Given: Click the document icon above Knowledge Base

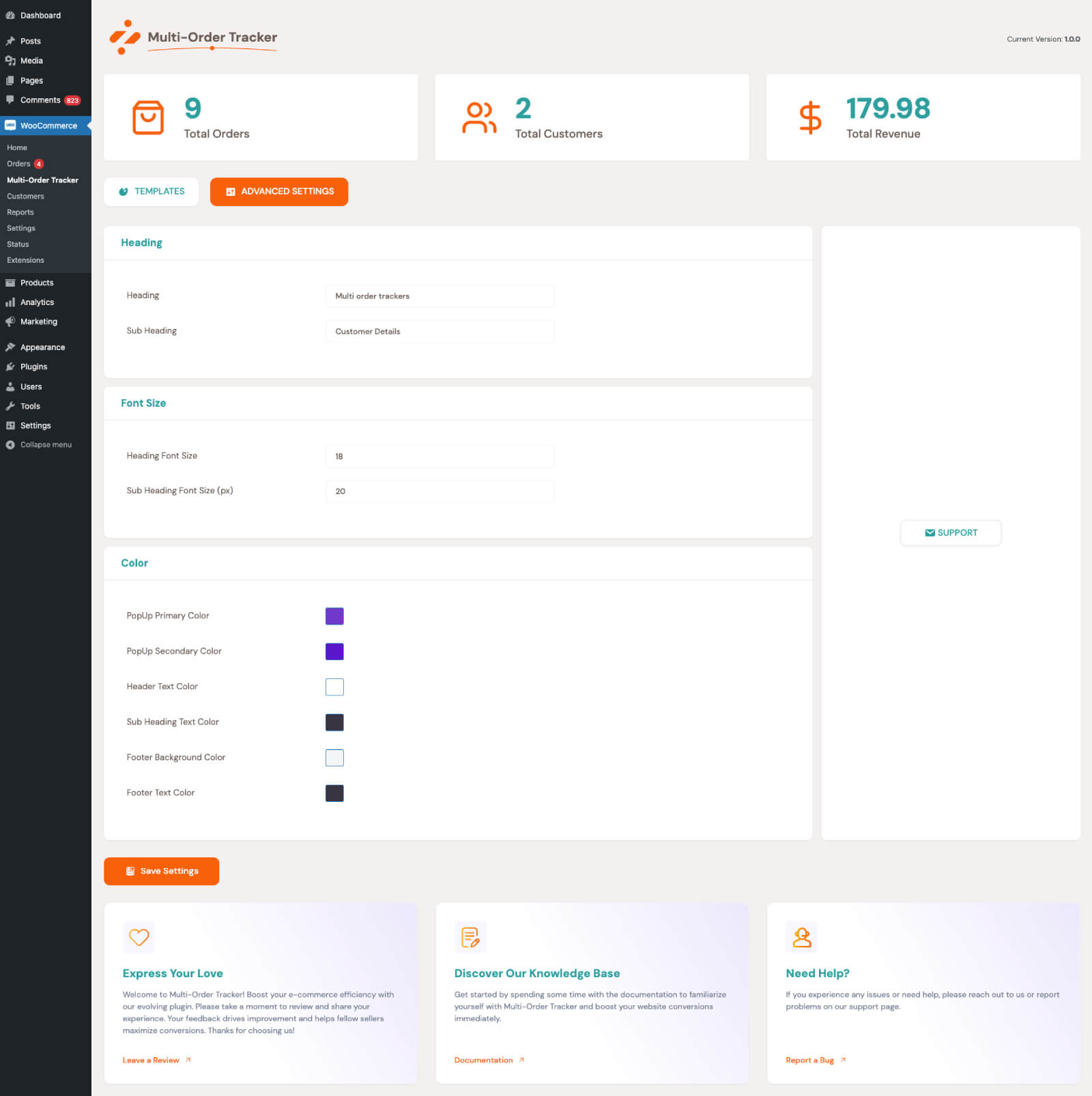Looking at the screenshot, I should coord(470,938).
